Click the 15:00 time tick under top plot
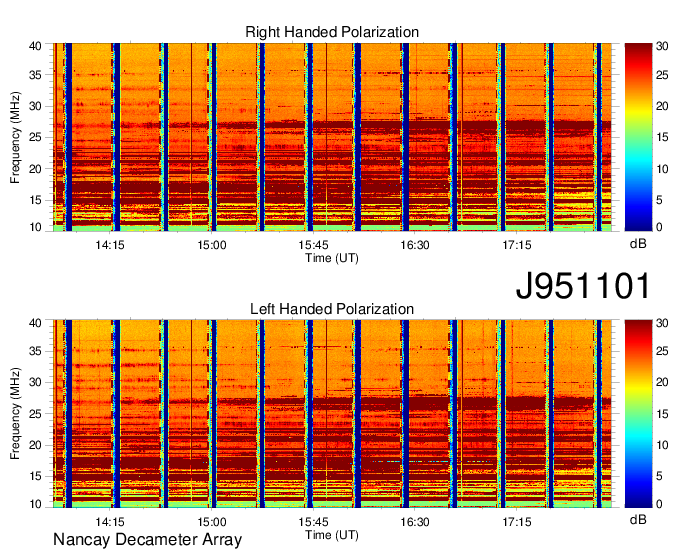 pyautogui.click(x=212, y=245)
